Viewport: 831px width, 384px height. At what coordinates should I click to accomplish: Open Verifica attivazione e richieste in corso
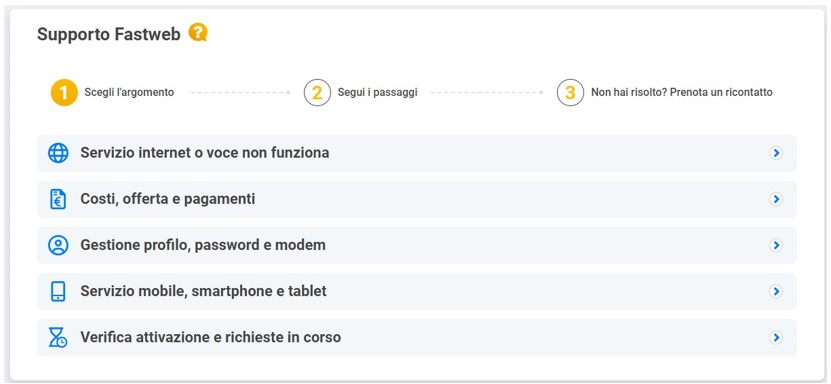tap(417, 337)
